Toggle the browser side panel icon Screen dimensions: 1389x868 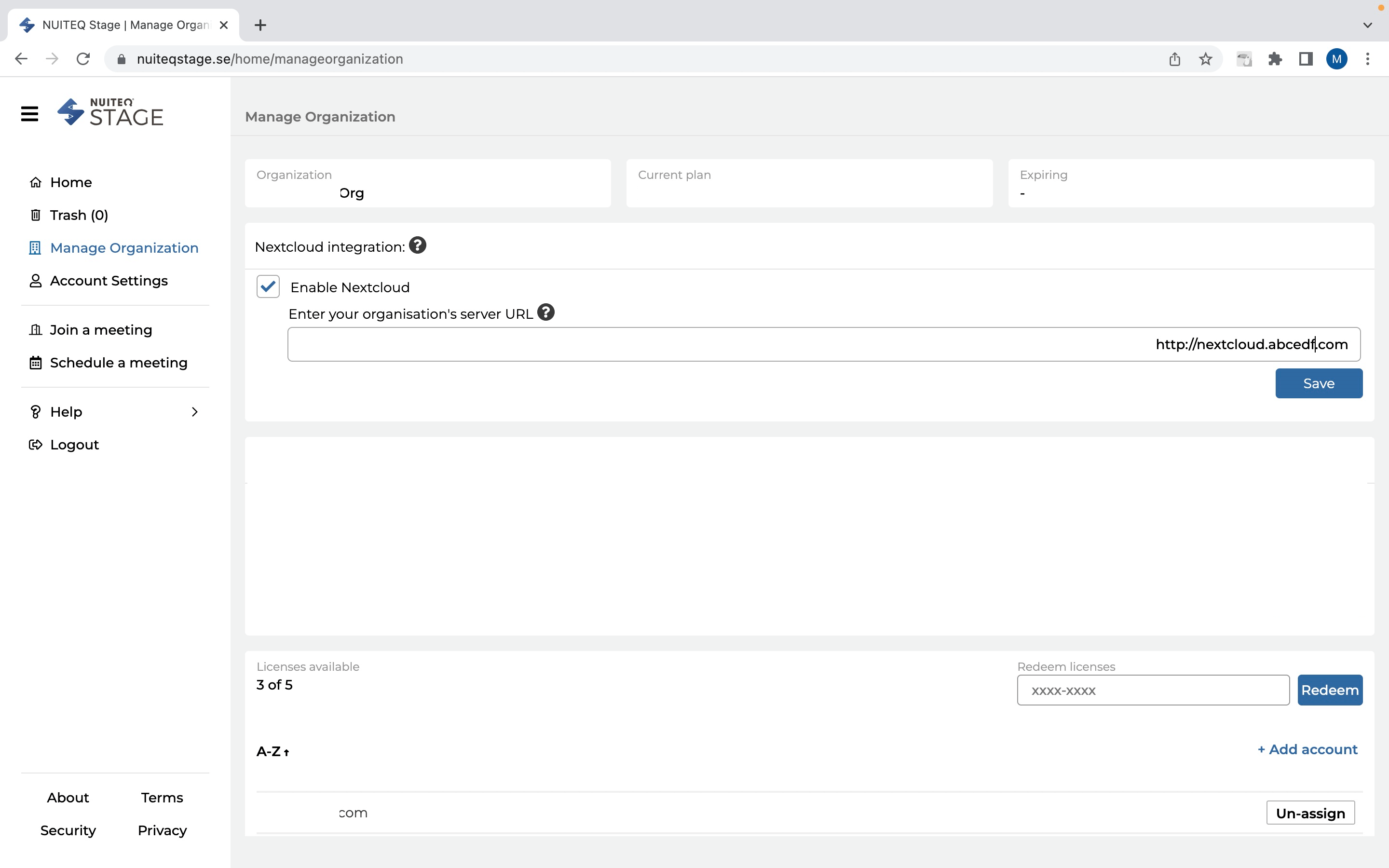(x=1306, y=58)
